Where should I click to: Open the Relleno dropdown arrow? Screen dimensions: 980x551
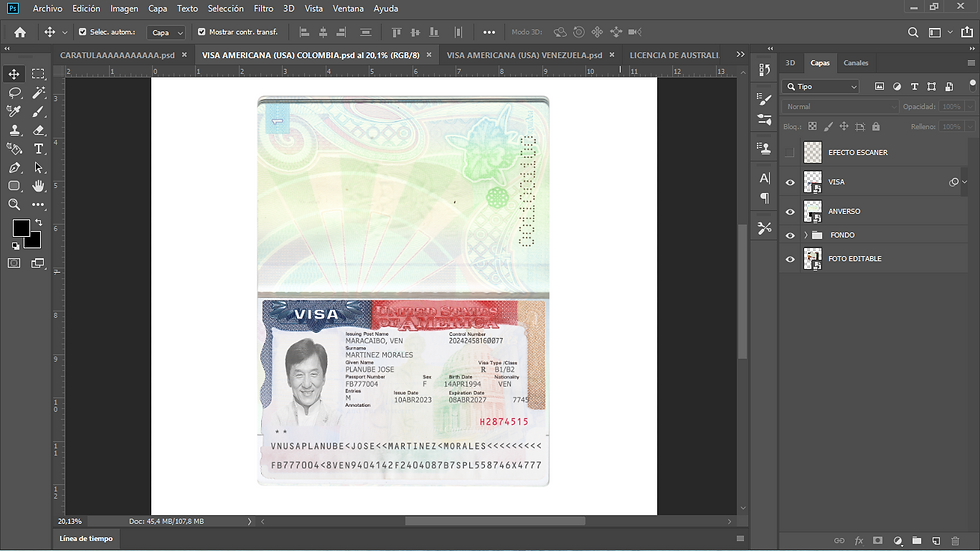pyautogui.click(x=970, y=127)
